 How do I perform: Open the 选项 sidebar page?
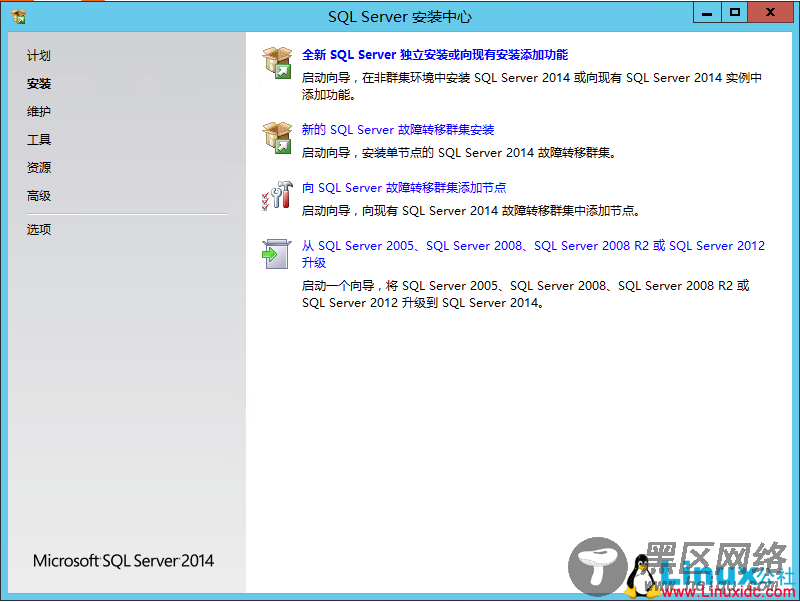tap(39, 230)
